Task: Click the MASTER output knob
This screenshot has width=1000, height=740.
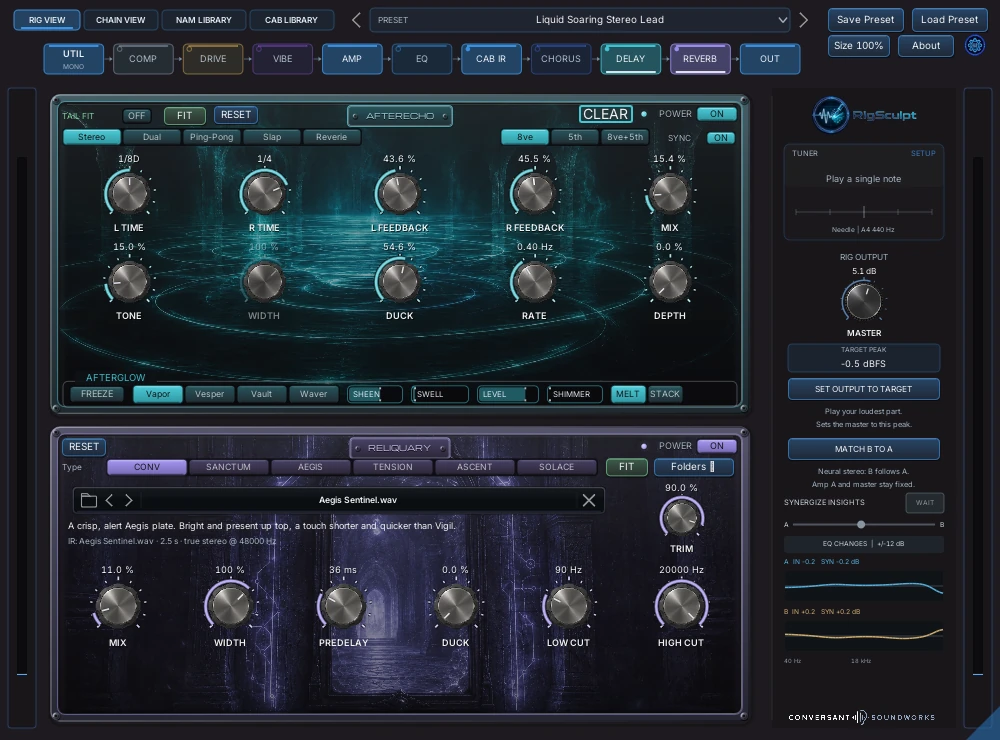Action: point(864,302)
